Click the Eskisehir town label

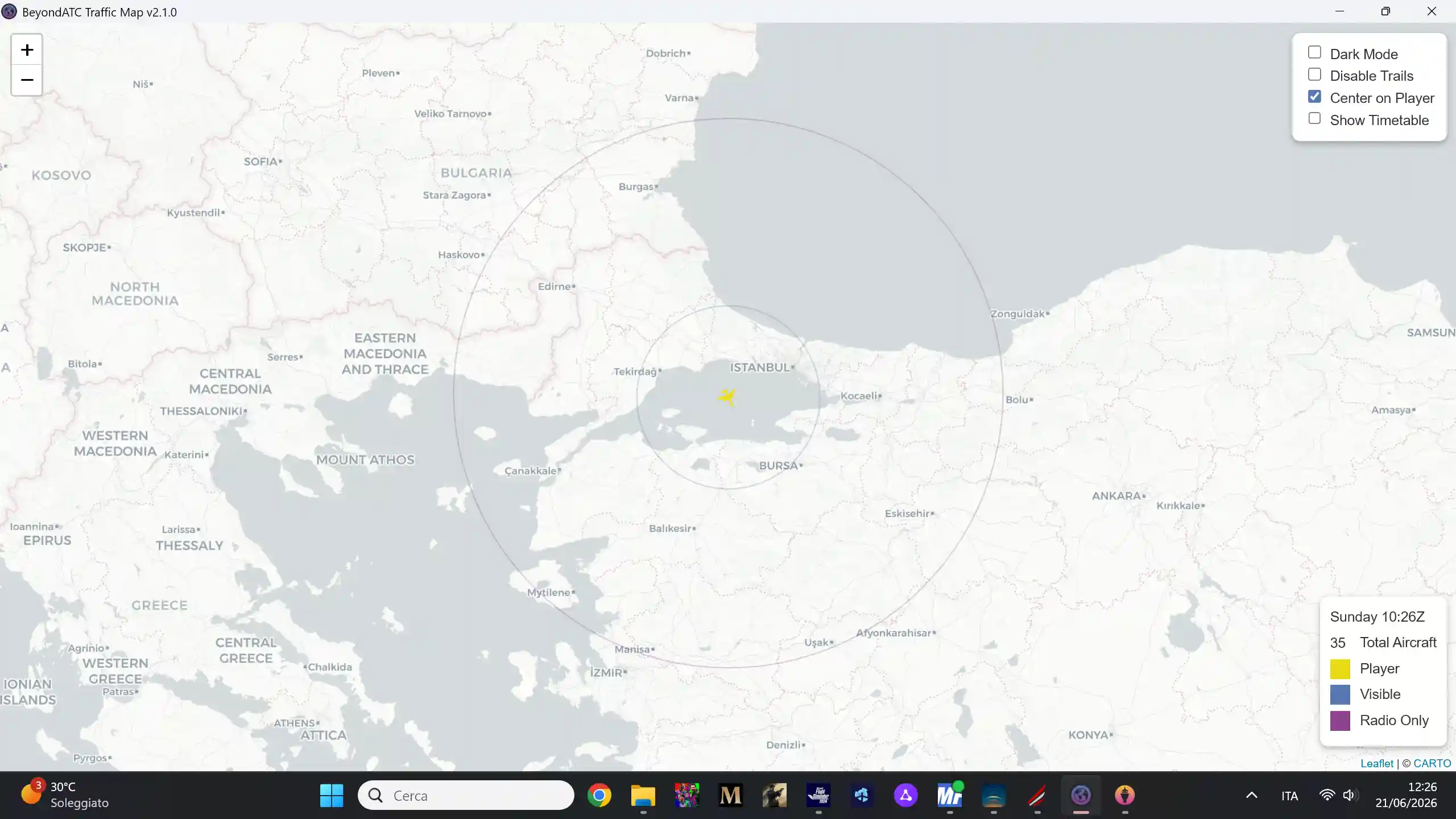tap(907, 514)
